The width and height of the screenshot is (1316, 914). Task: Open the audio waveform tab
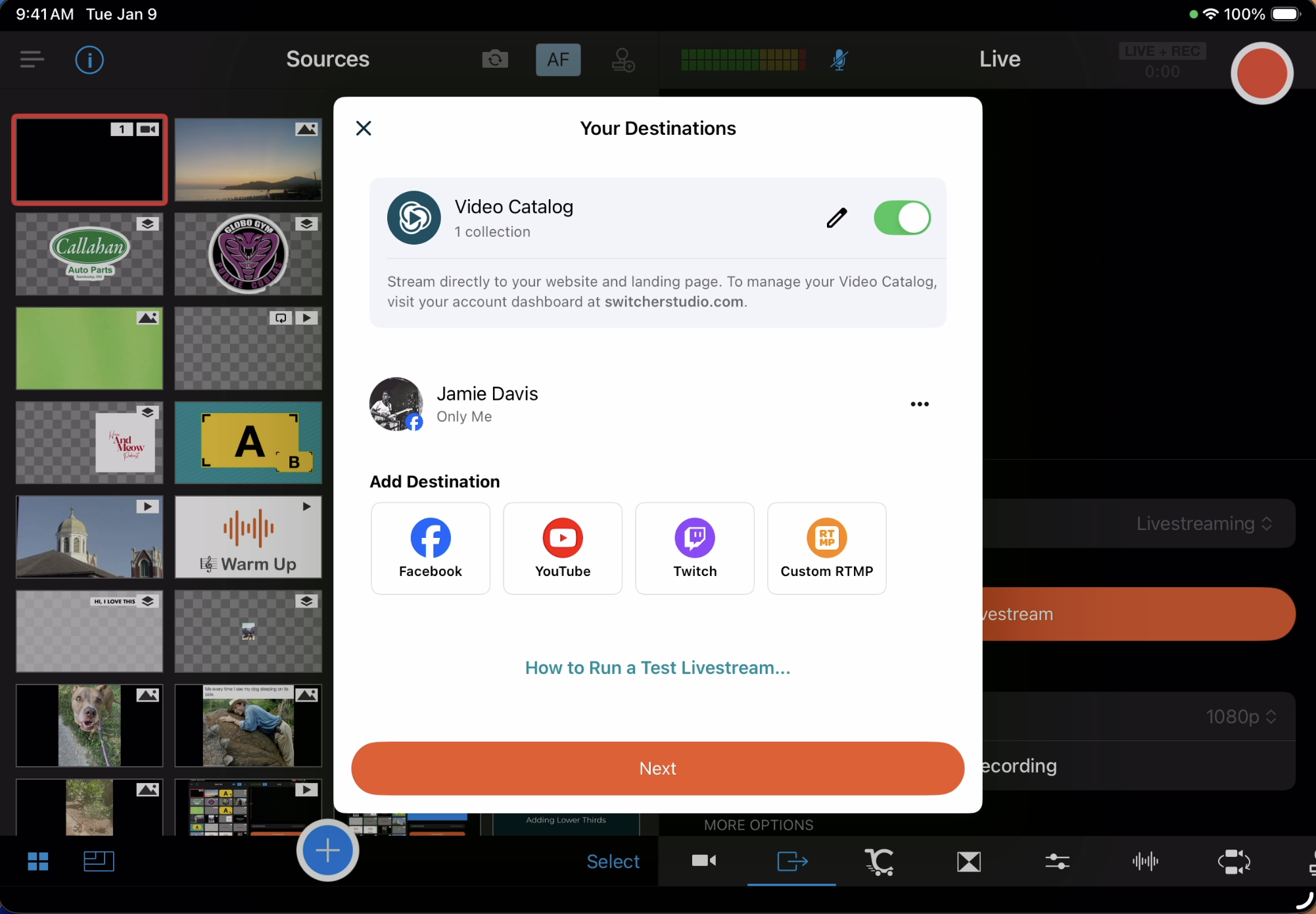[1144, 861]
